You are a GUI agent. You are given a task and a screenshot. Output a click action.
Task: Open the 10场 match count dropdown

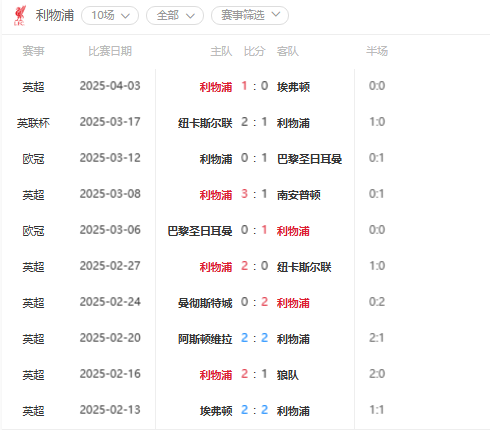coord(110,15)
